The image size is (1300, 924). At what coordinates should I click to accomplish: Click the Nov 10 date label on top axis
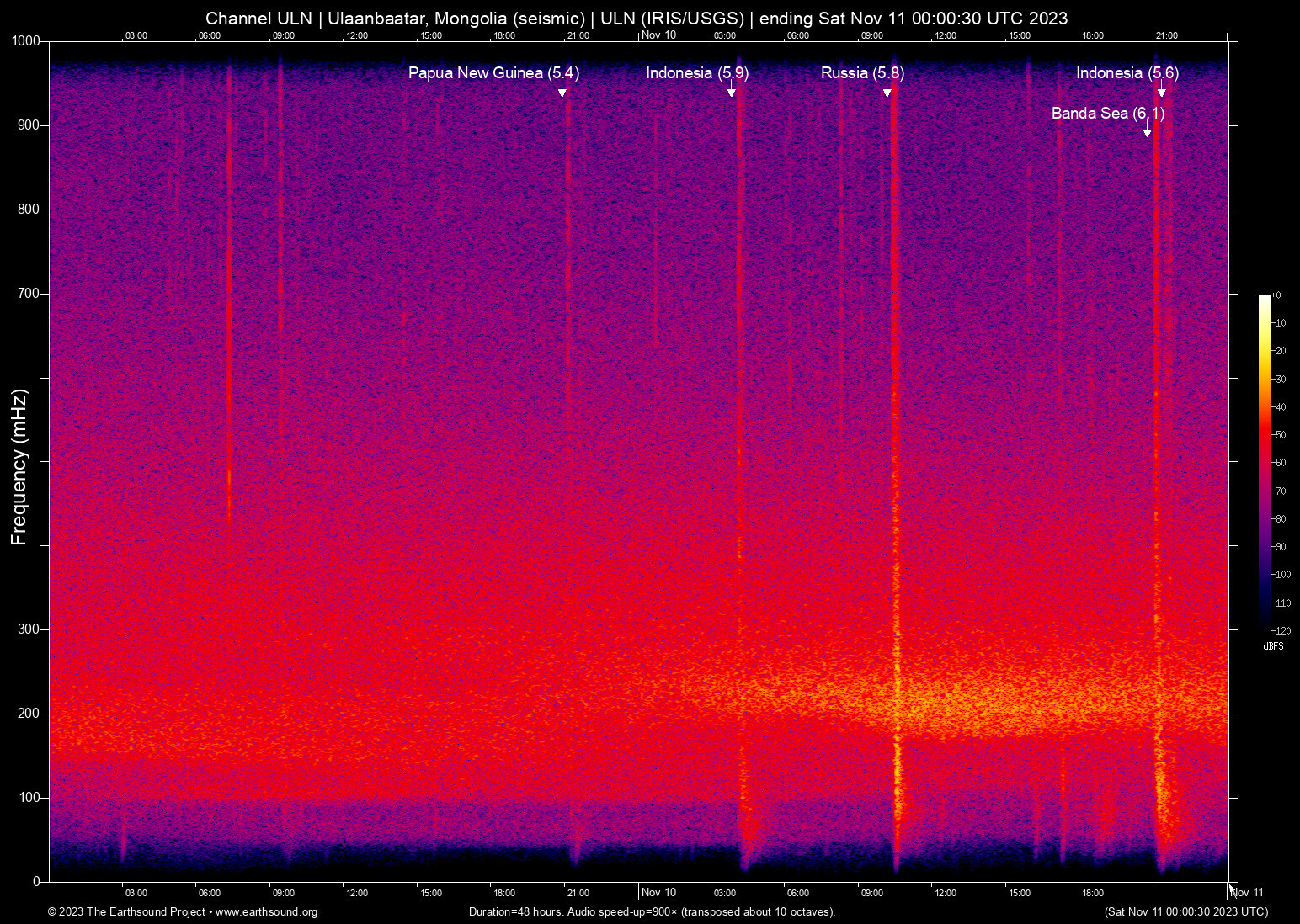658,35
